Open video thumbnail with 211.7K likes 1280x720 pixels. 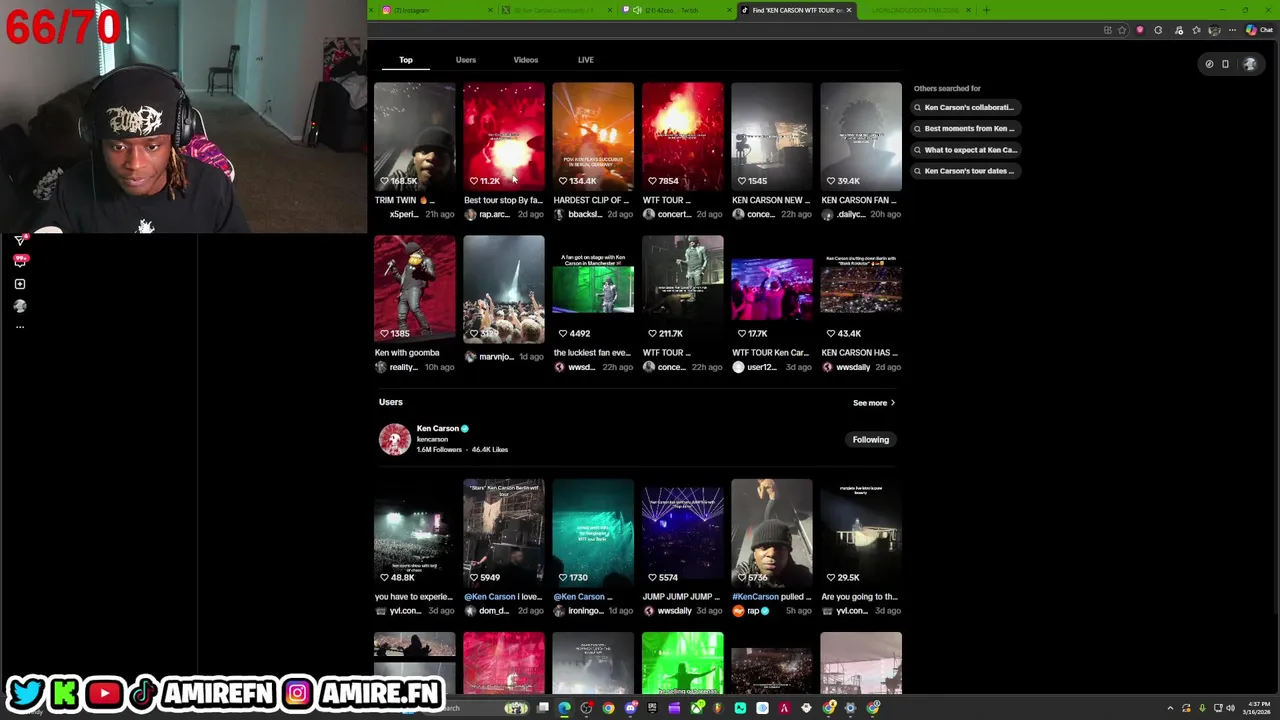tap(683, 289)
